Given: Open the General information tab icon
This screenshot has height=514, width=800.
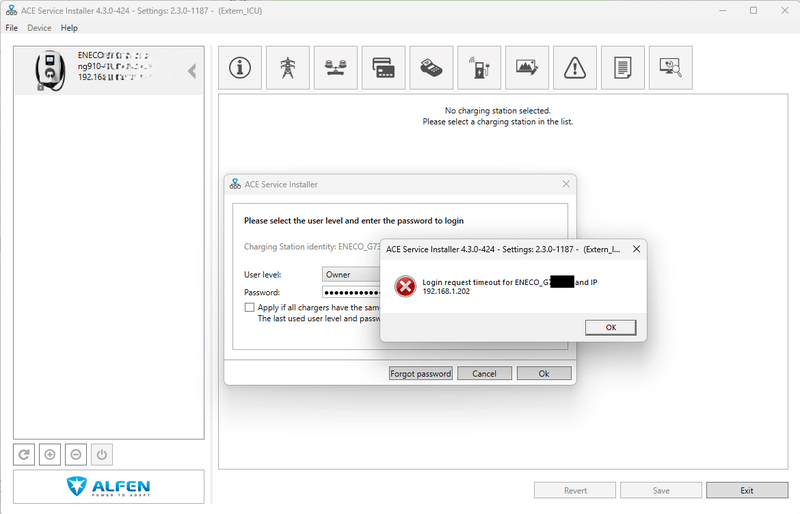Looking at the screenshot, I should 240,68.
